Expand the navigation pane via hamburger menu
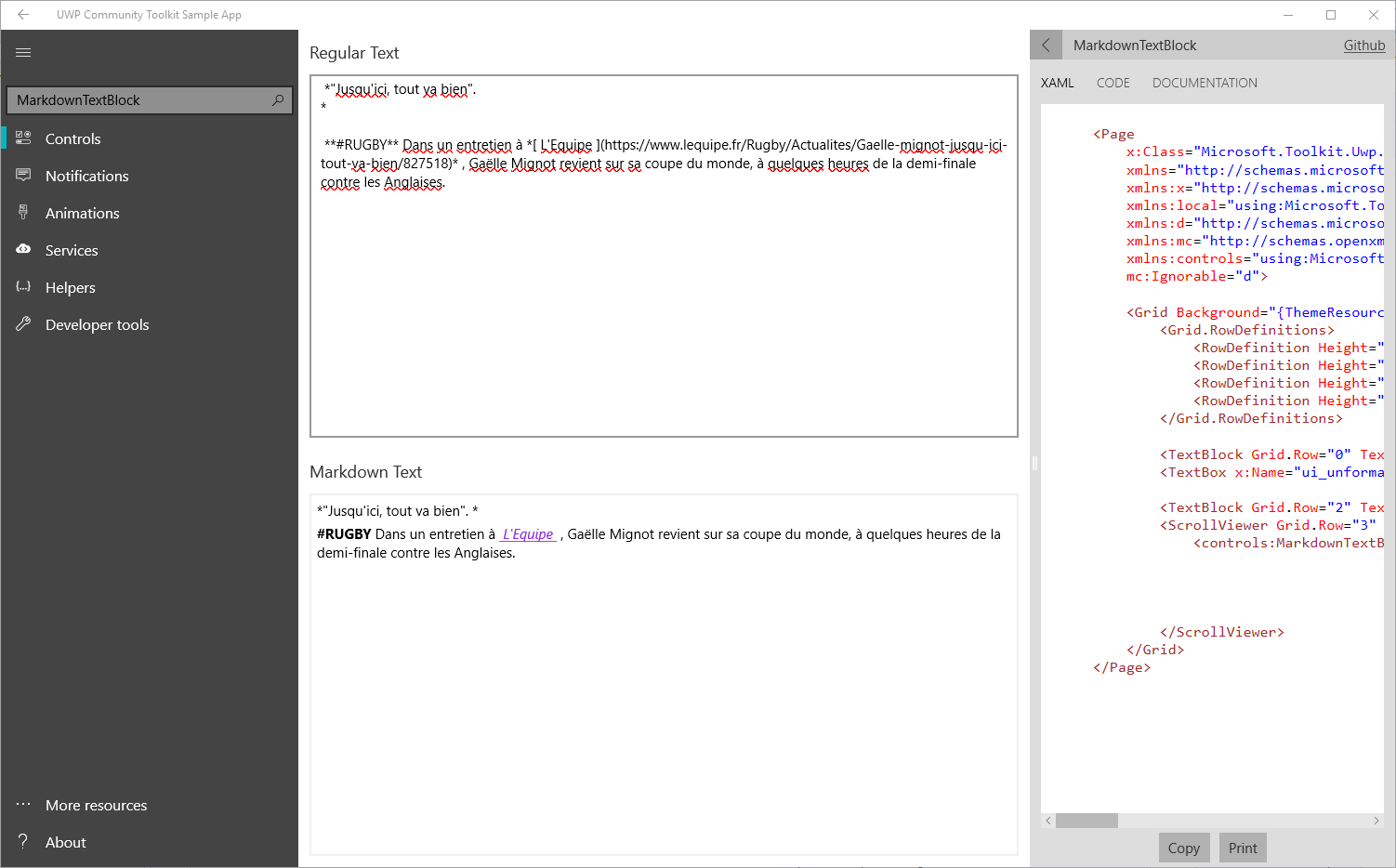1396x868 pixels. coord(23,52)
